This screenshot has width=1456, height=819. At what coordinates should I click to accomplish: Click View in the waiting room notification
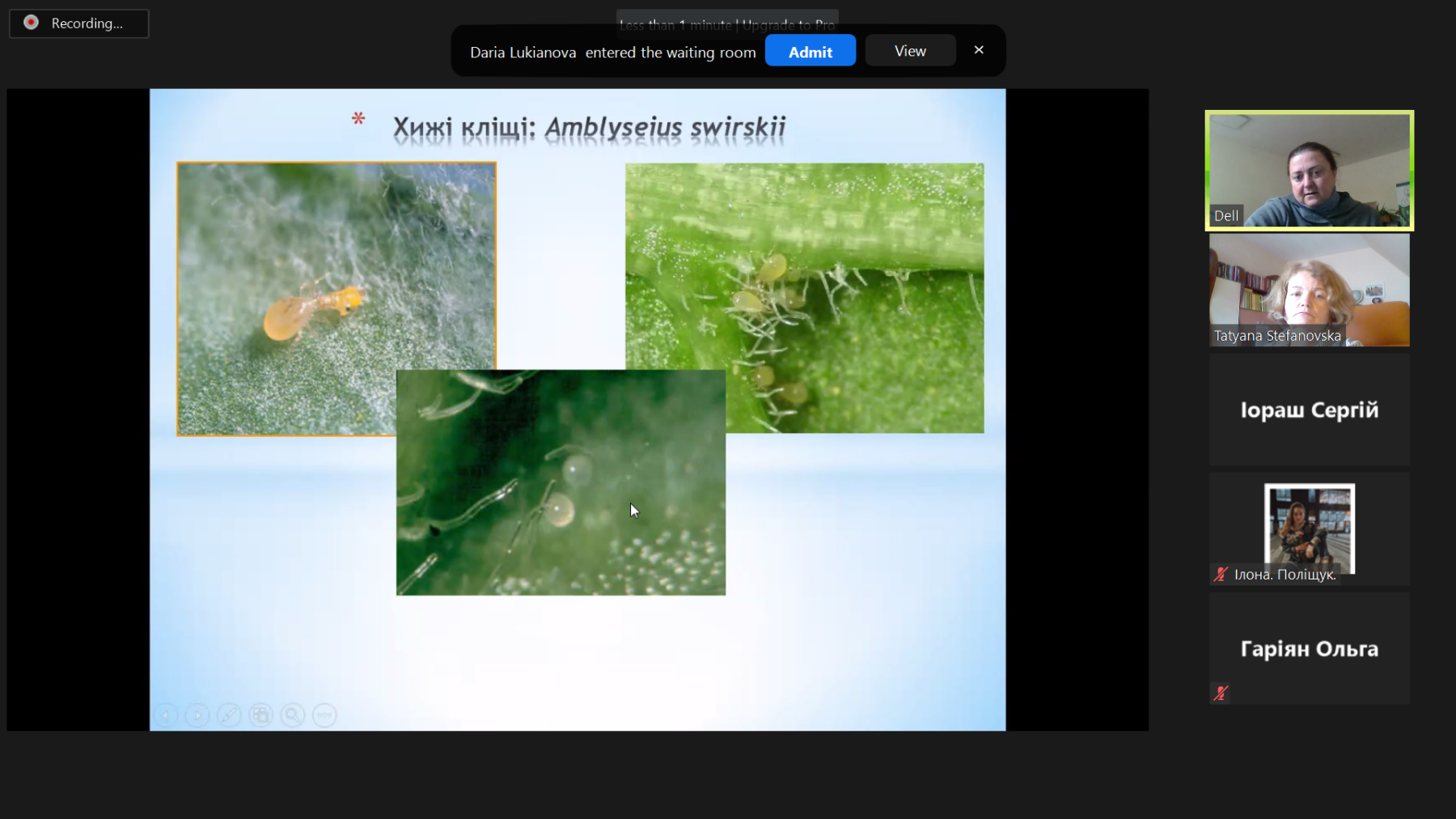[910, 51]
